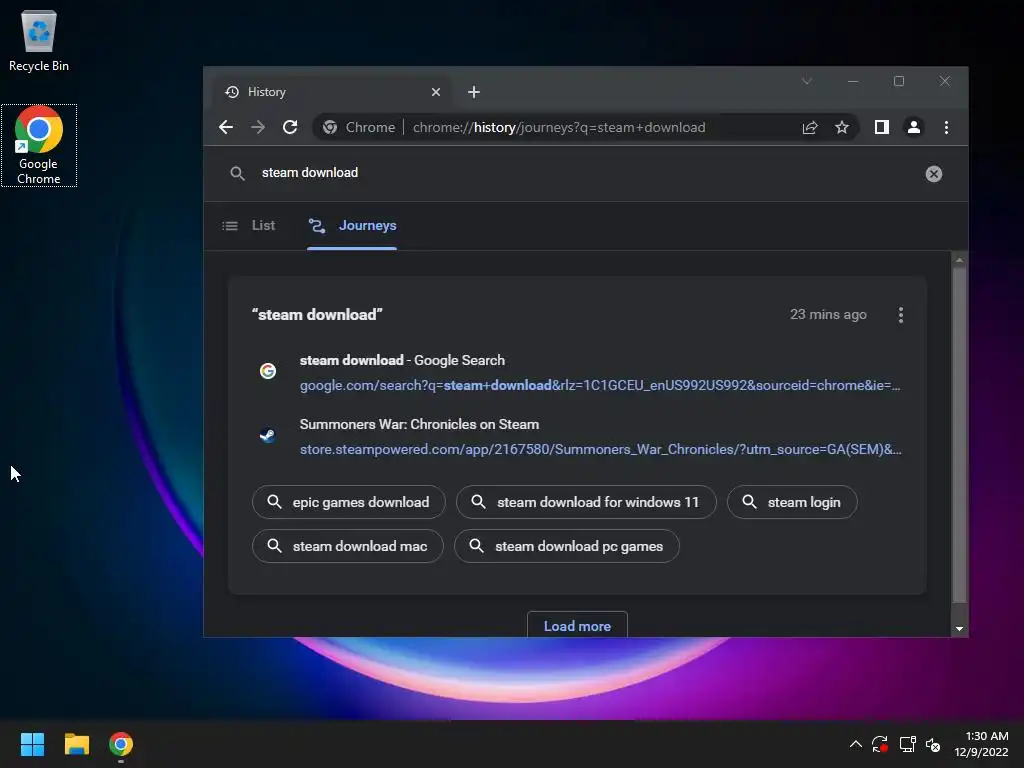The width and height of the screenshot is (1024, 768).
Task: Open the profile avatar menu
Action: pyautogui.click(x=914, y=127)
